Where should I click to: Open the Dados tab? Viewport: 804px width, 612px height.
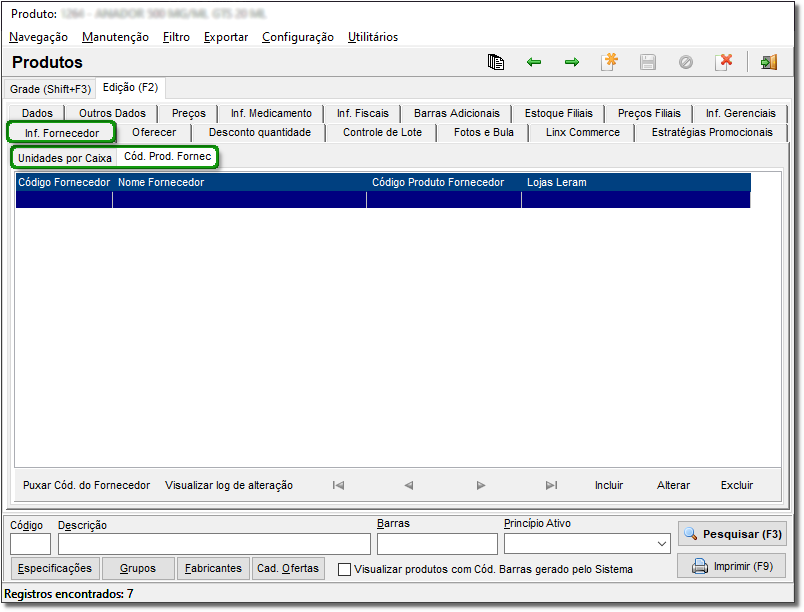point(37,113)
